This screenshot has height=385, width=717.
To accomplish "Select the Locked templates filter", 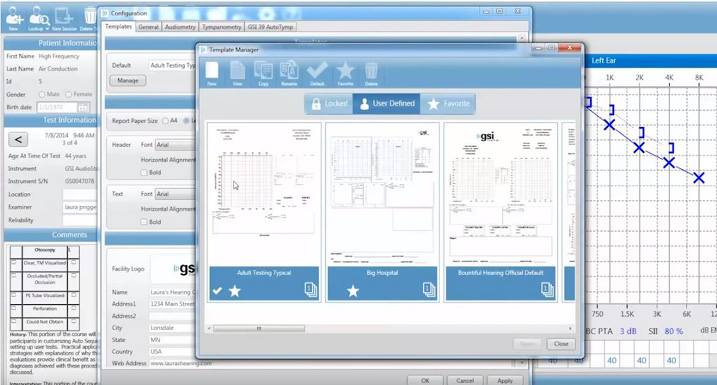I will (x=329, y=104).
